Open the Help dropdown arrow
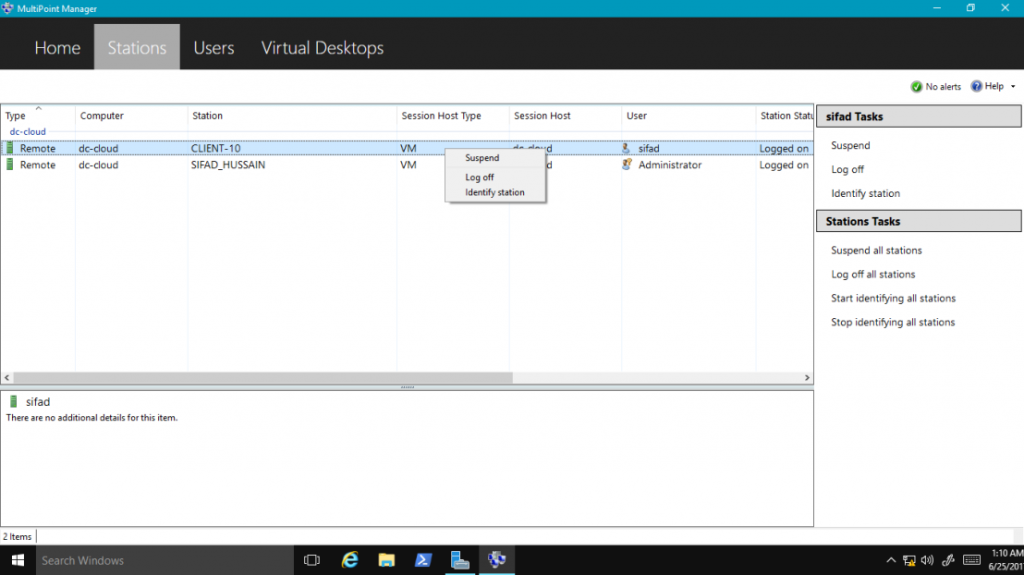The height and width of the screenshot is (575, 1024). point(1013,86)
